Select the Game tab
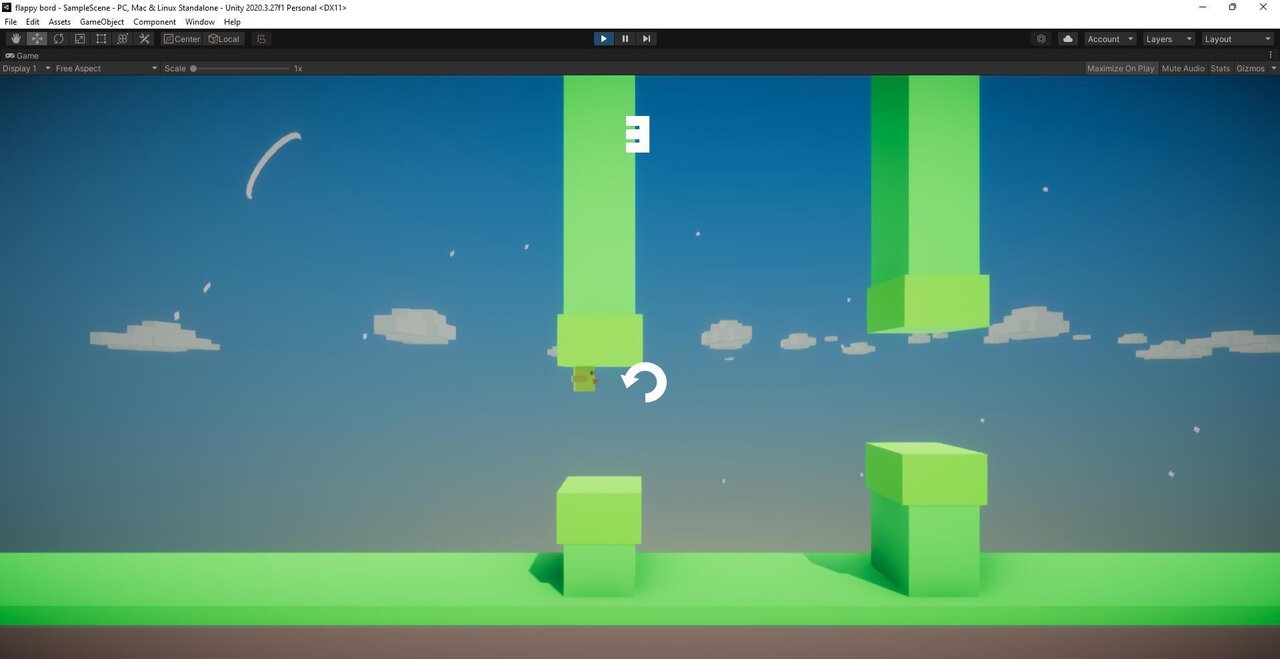Screen dimensions: 1280x659 [x=22, y=55]
